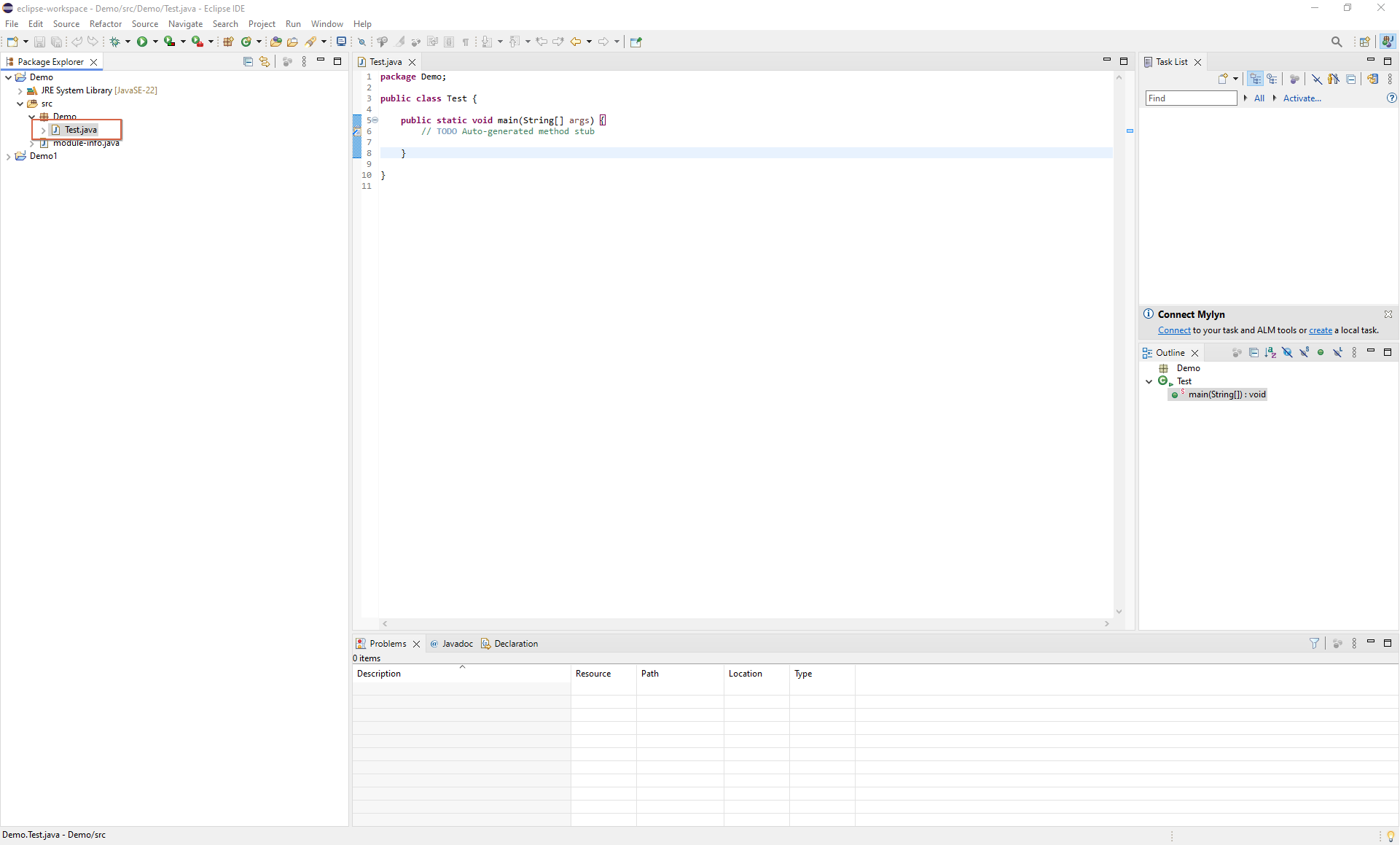The height and width of the screenshot is (845, 1400).
Task: Toggle Hide Static Members in Outline
Action: click(x=1304, y=353)
